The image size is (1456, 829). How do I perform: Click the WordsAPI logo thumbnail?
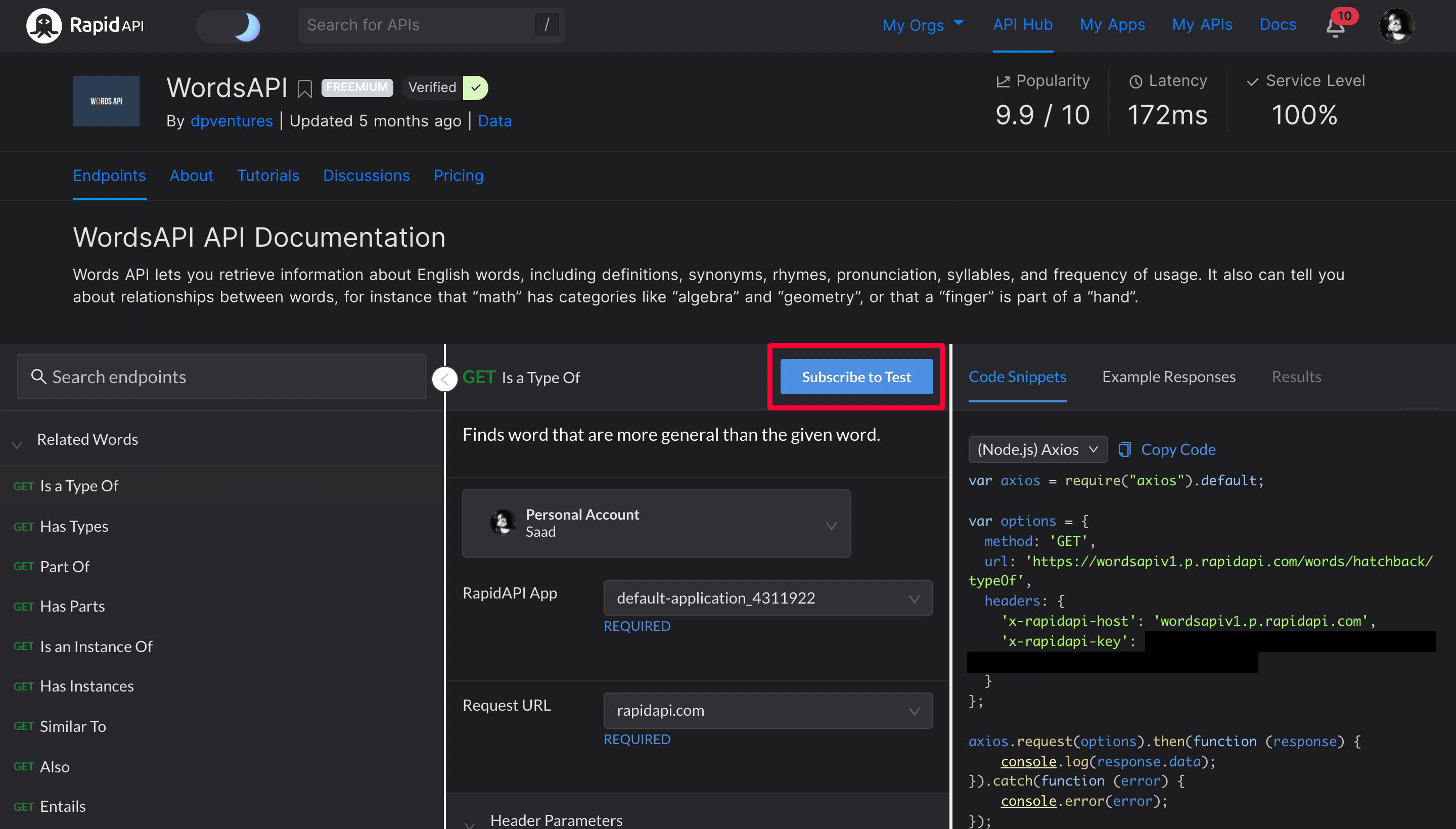106,101
